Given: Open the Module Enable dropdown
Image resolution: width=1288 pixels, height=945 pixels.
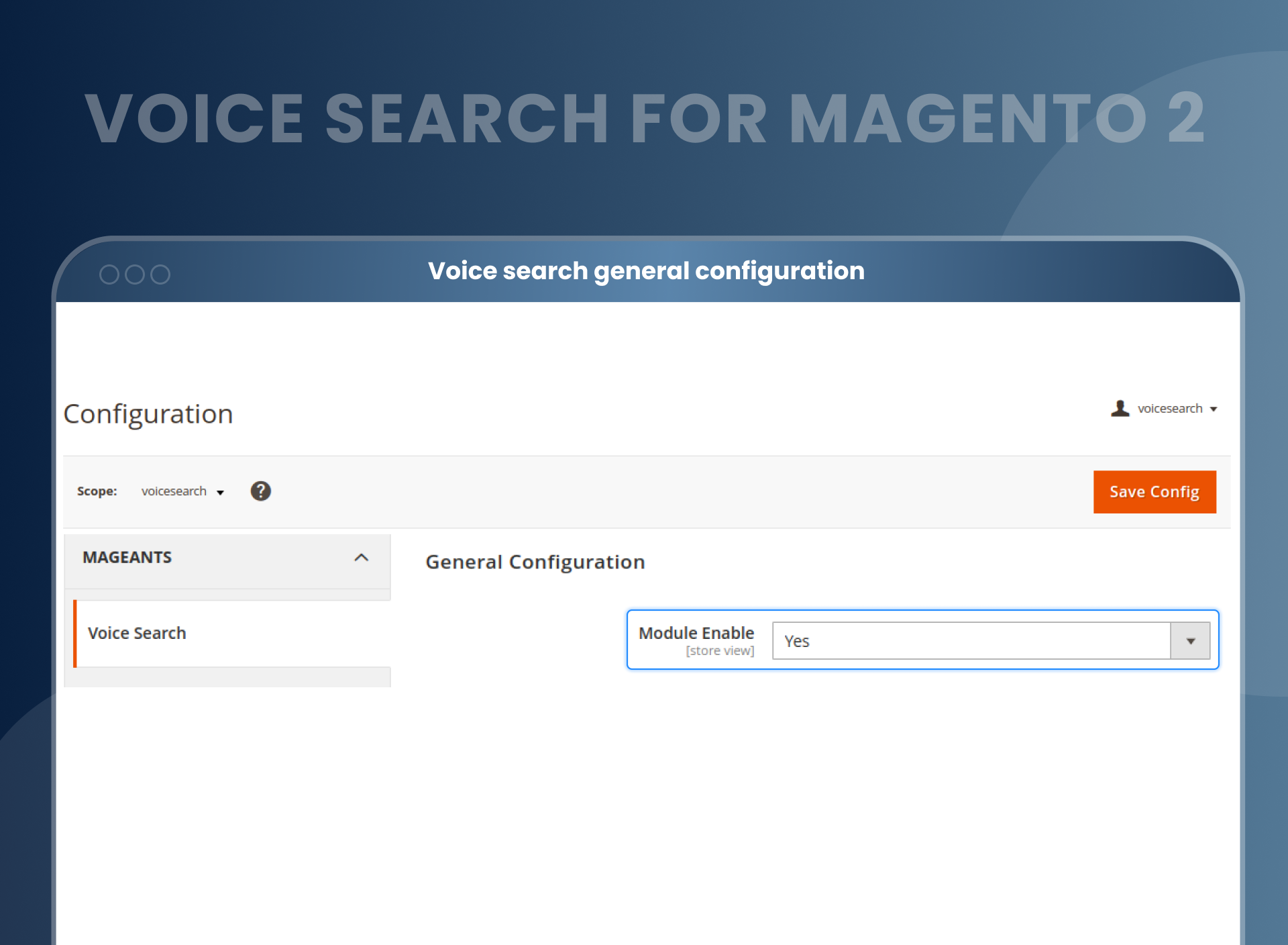Looking at the screenshot, I should [991, 641].
